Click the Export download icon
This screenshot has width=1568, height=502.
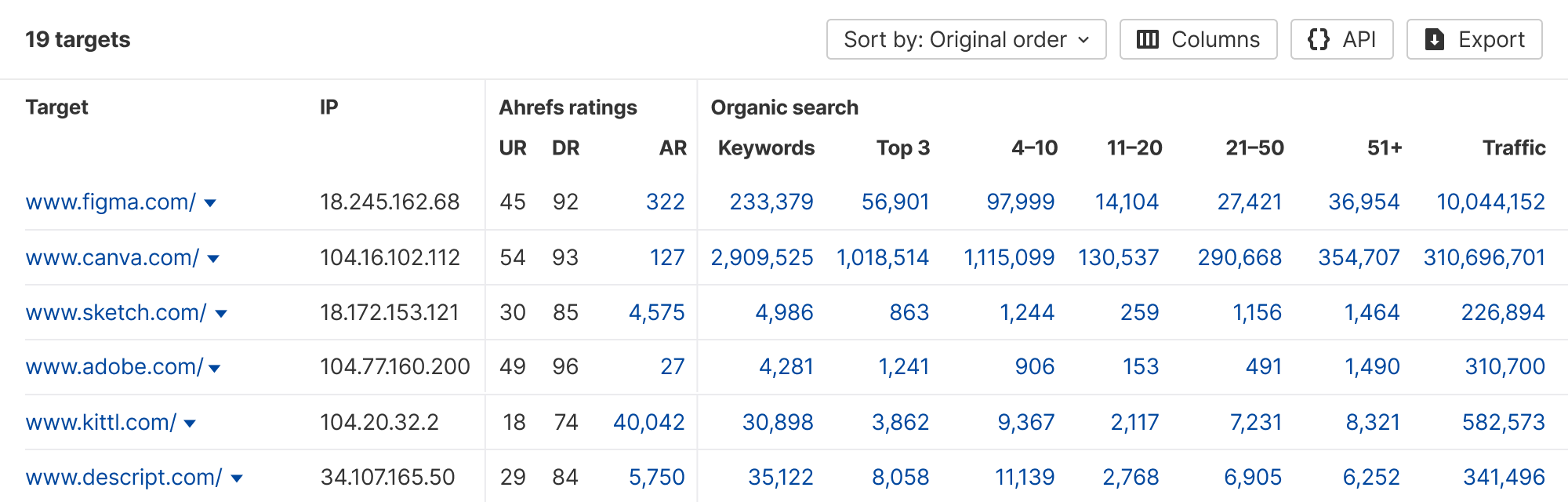1435,39
